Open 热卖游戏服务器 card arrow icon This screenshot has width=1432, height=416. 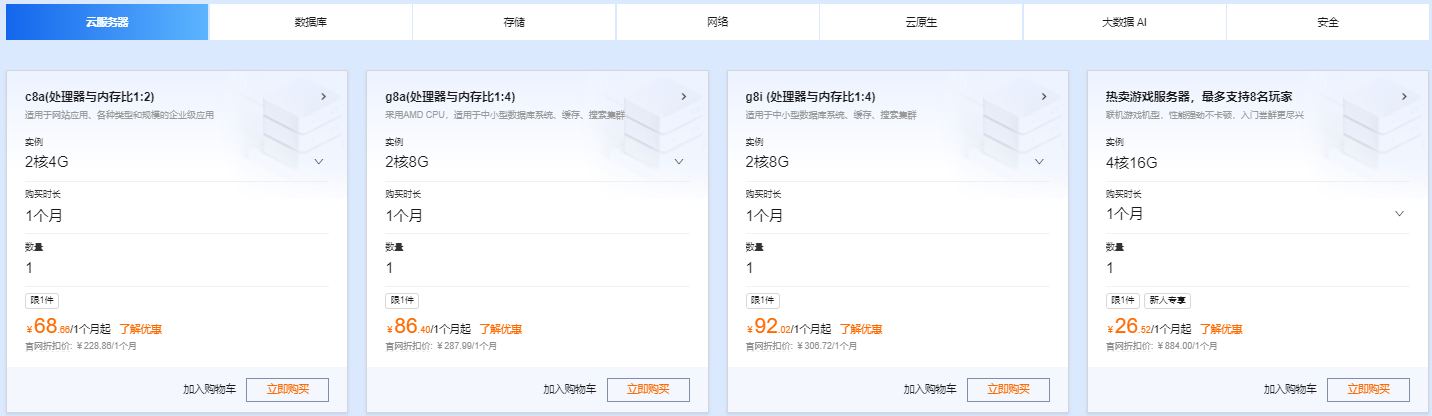coord(1404,97)
